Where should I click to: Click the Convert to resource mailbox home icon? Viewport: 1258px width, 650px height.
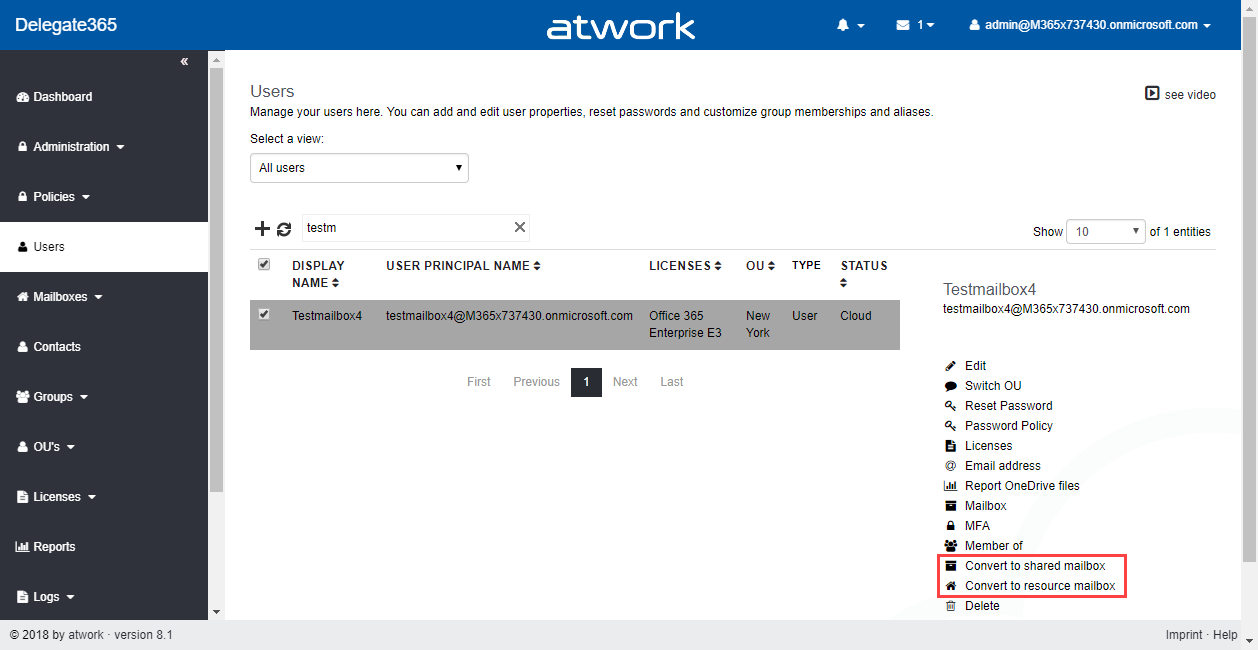951,586
